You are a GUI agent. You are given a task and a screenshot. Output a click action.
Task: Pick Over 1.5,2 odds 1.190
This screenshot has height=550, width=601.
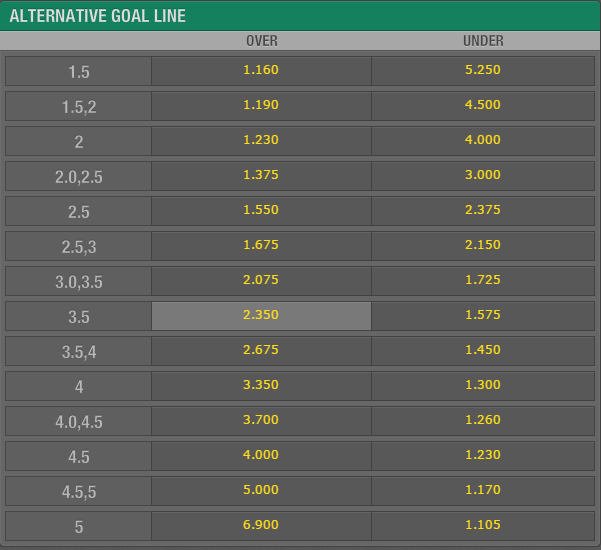point(261,106)
